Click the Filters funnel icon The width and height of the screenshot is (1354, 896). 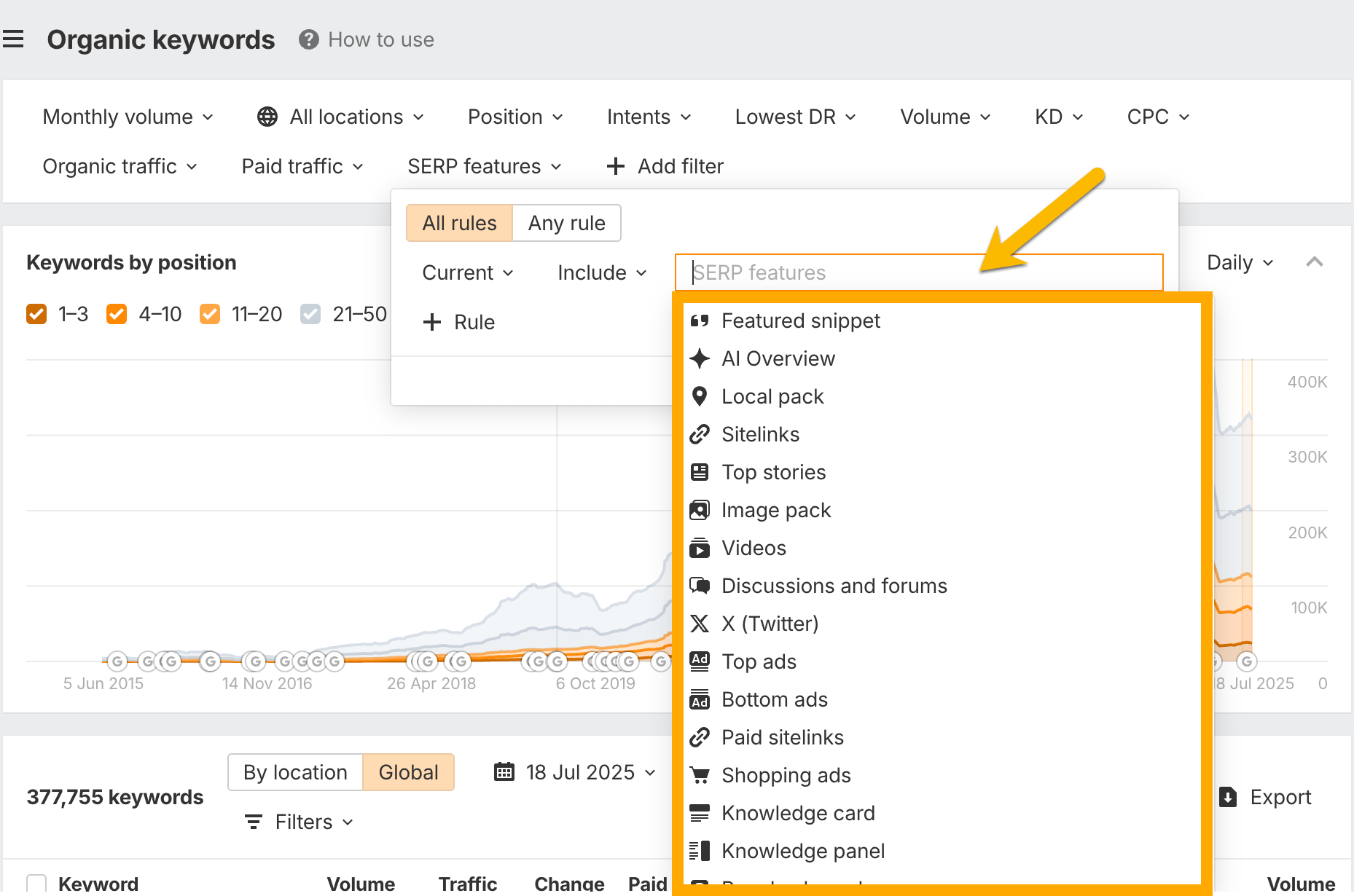click(253, 822)
